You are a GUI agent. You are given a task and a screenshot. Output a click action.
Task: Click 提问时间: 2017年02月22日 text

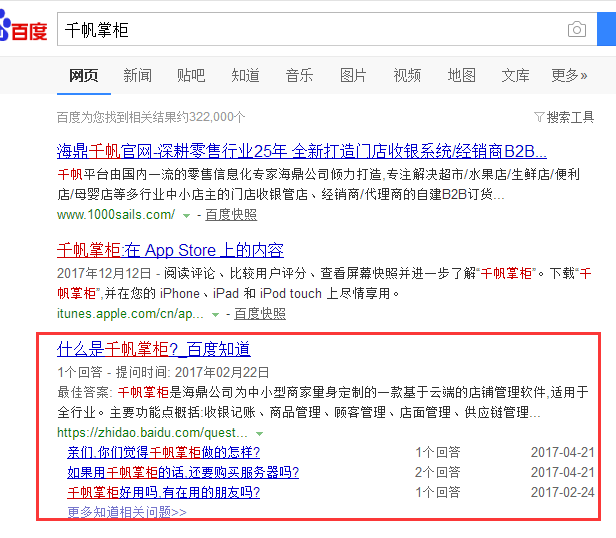click(192, 372)
